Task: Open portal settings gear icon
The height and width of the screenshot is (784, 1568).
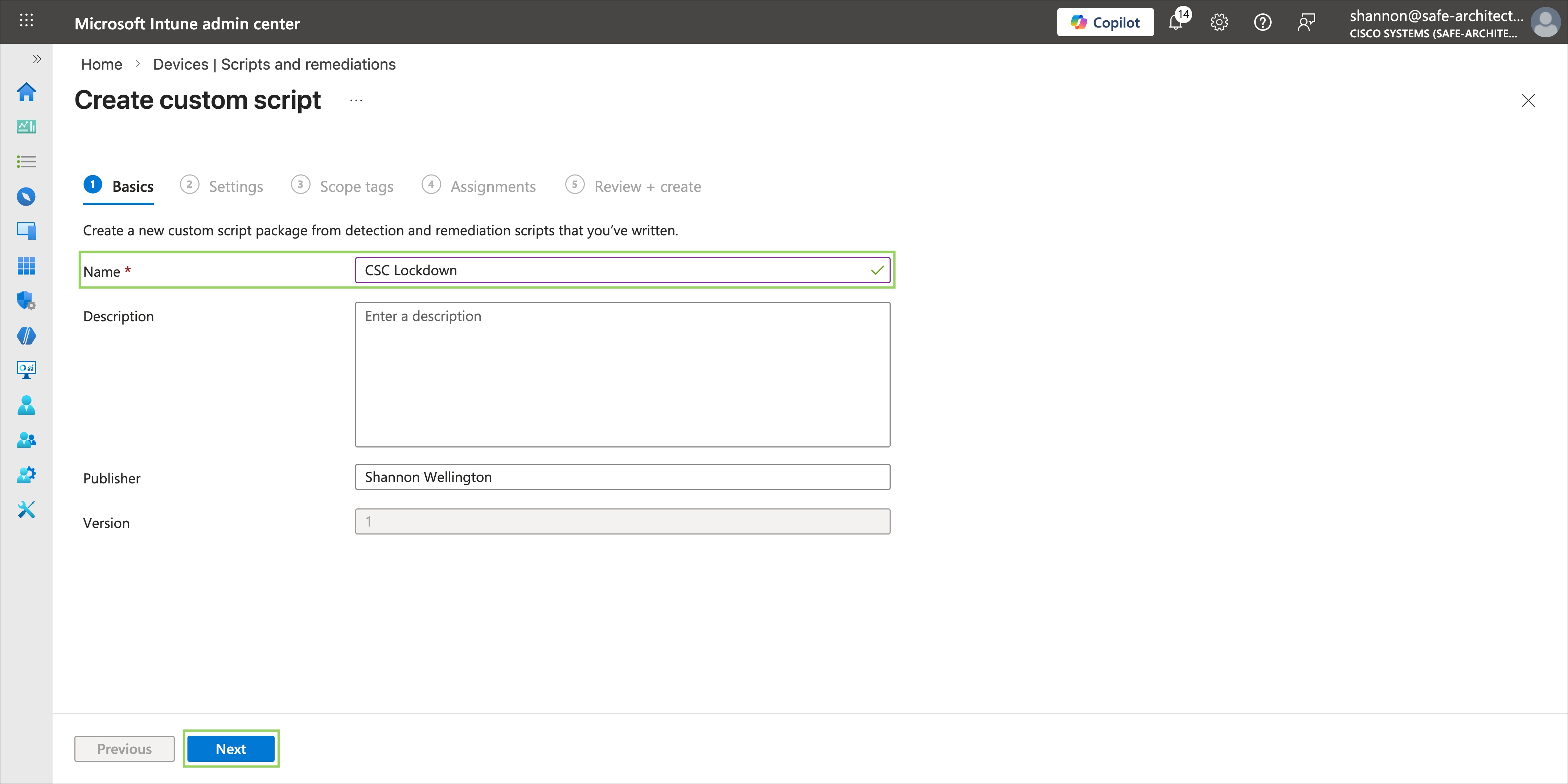Action: [1219, 22]
